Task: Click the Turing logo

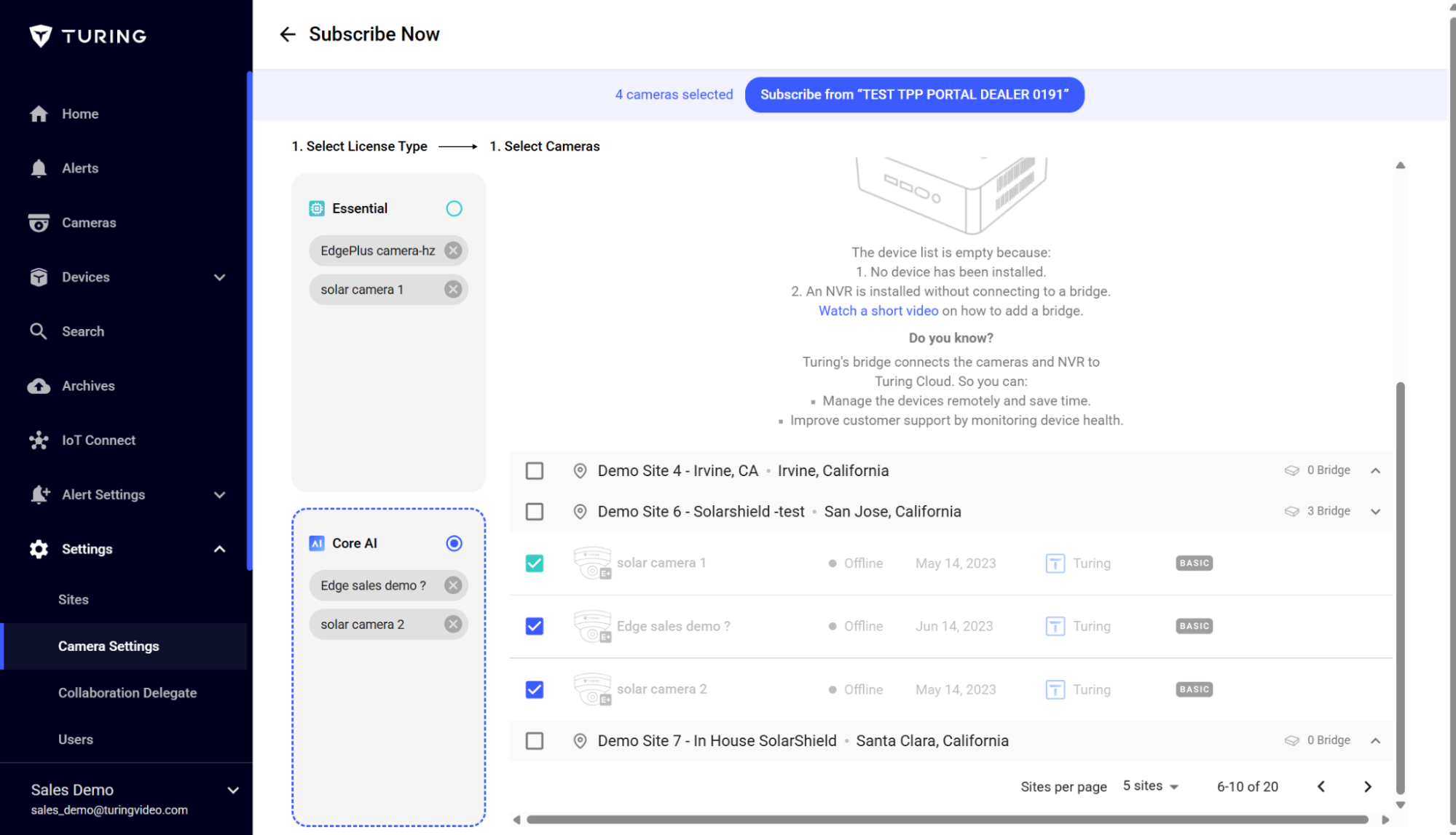Action: pos(87,36)
